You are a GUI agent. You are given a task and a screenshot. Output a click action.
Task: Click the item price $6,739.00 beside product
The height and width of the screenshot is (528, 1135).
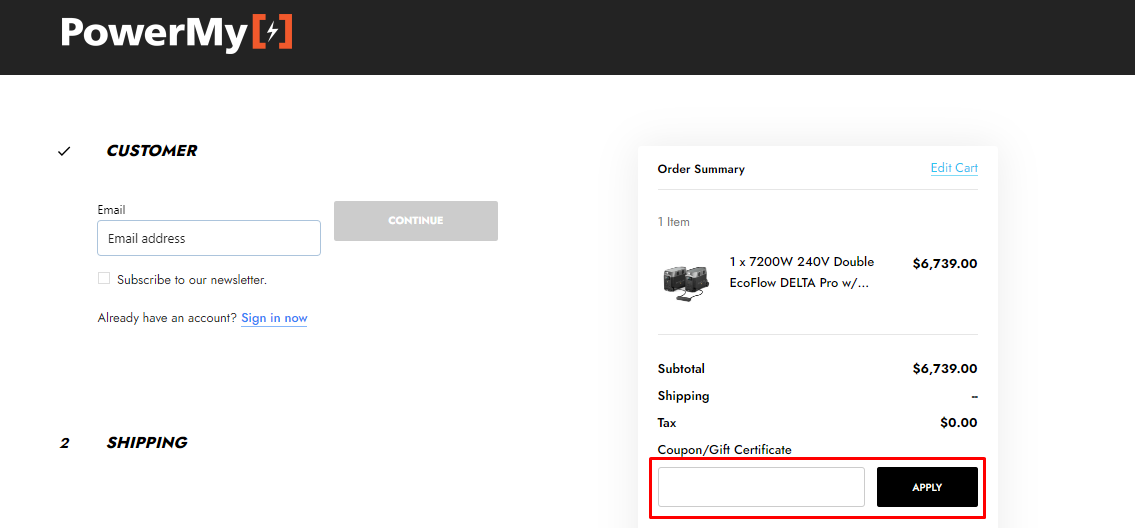coord(945,264)
